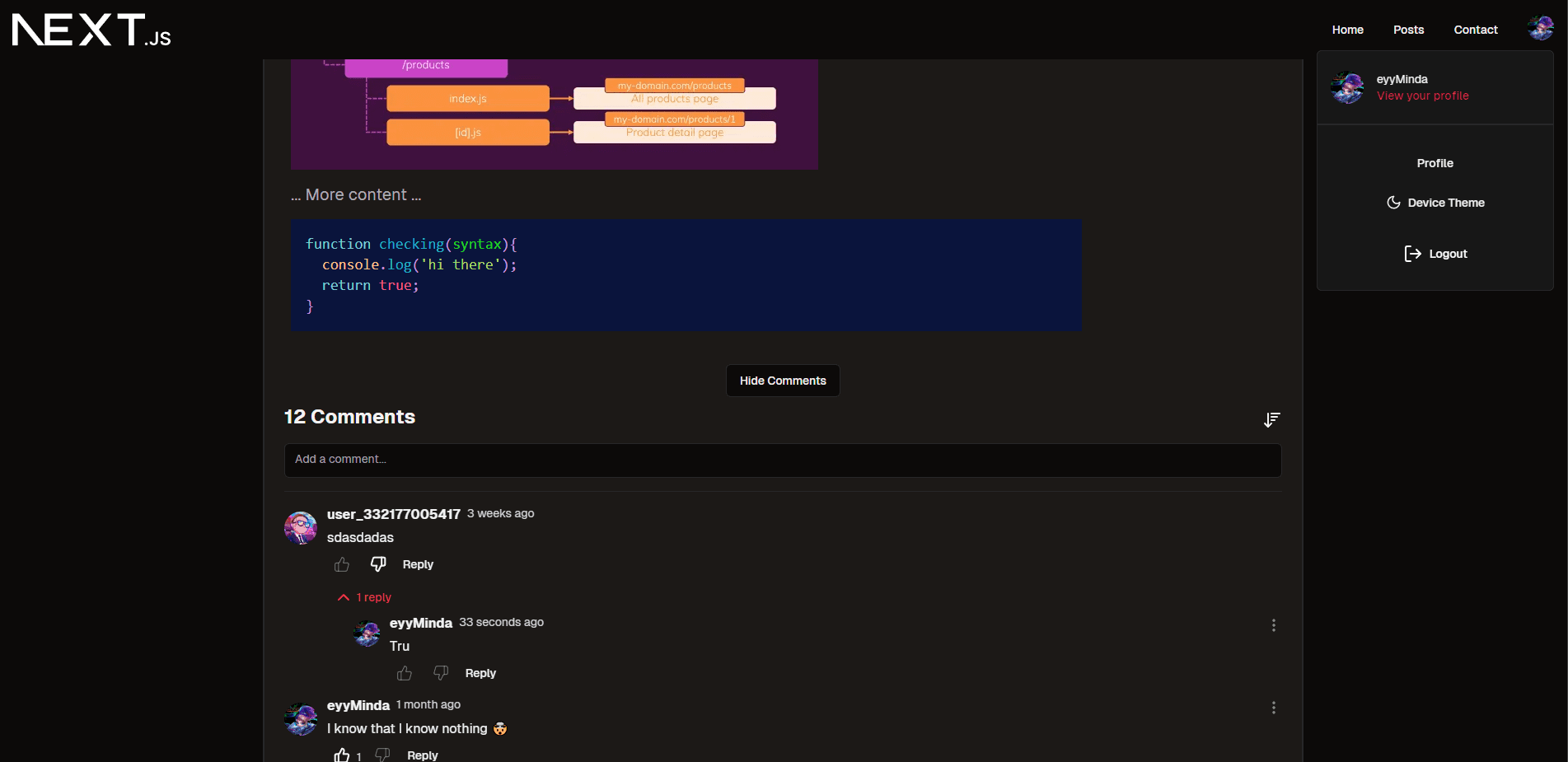Open the Contact page
Viewport: 1568px width, 762px height.
pyautogui.click(x=1475, y=30)
